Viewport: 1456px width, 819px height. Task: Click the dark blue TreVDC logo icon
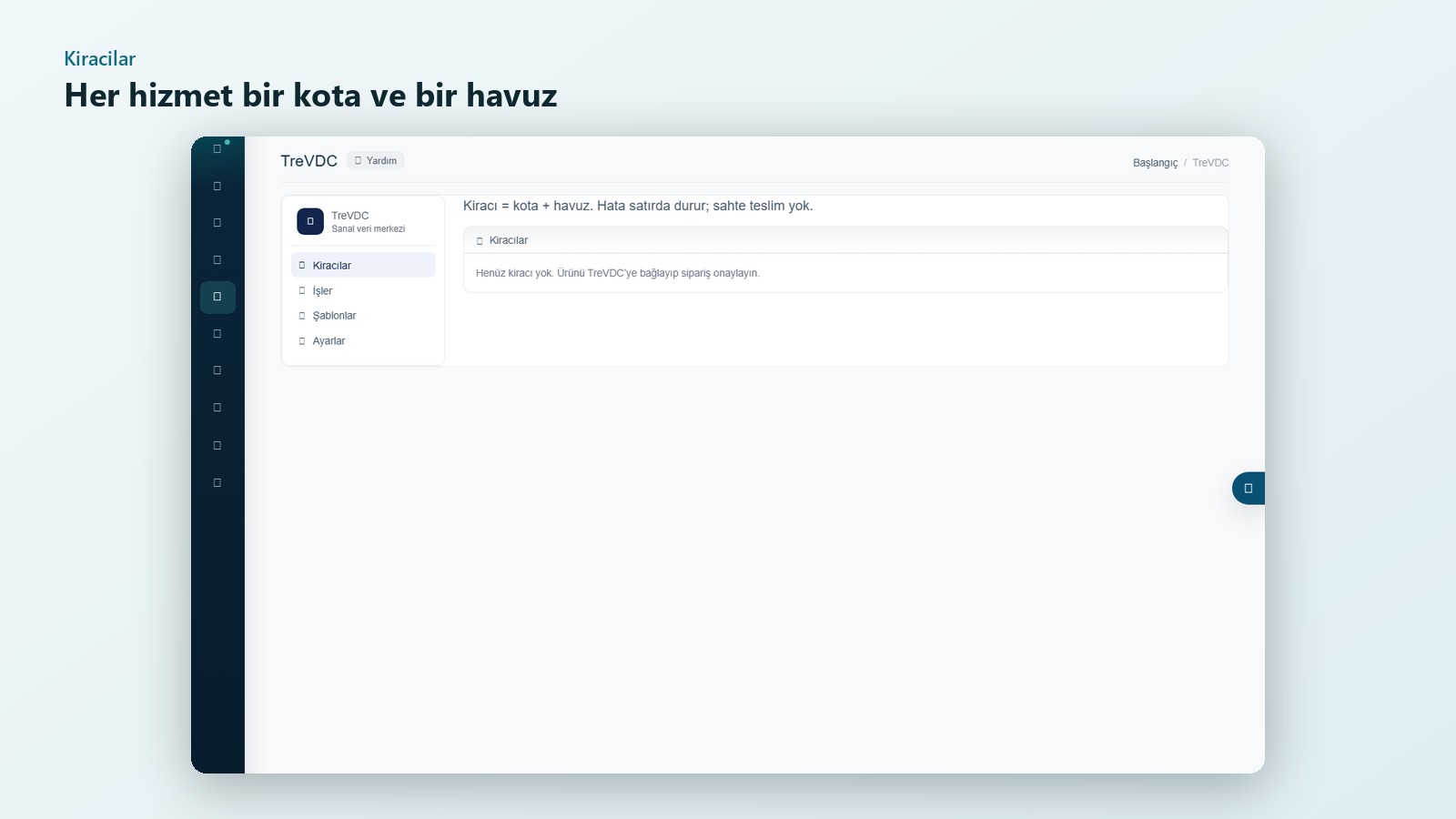(310, 221)
